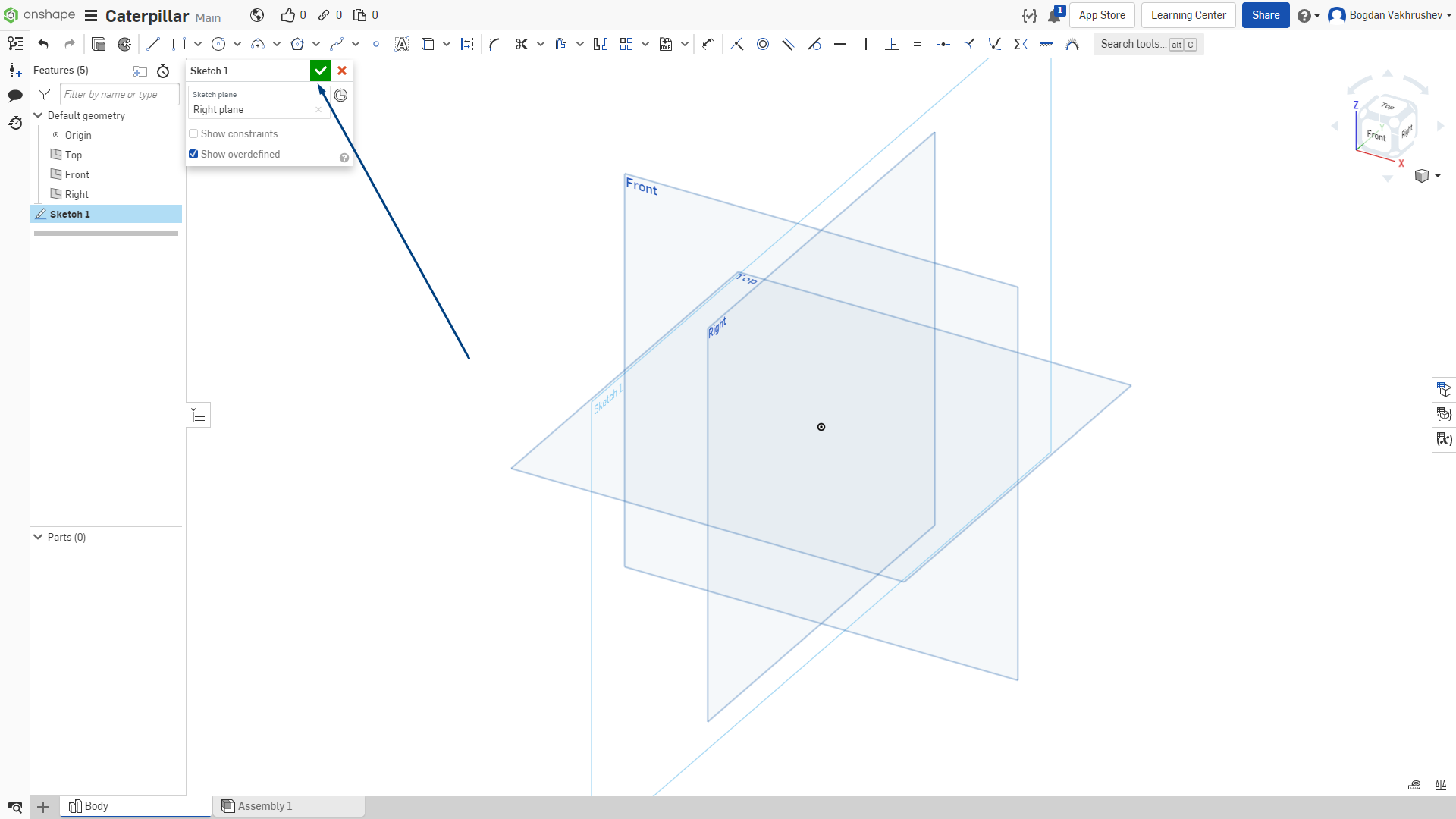Open Arc tool dropdown arrow
The image size is (1456, 819).
tap(277, 44)
